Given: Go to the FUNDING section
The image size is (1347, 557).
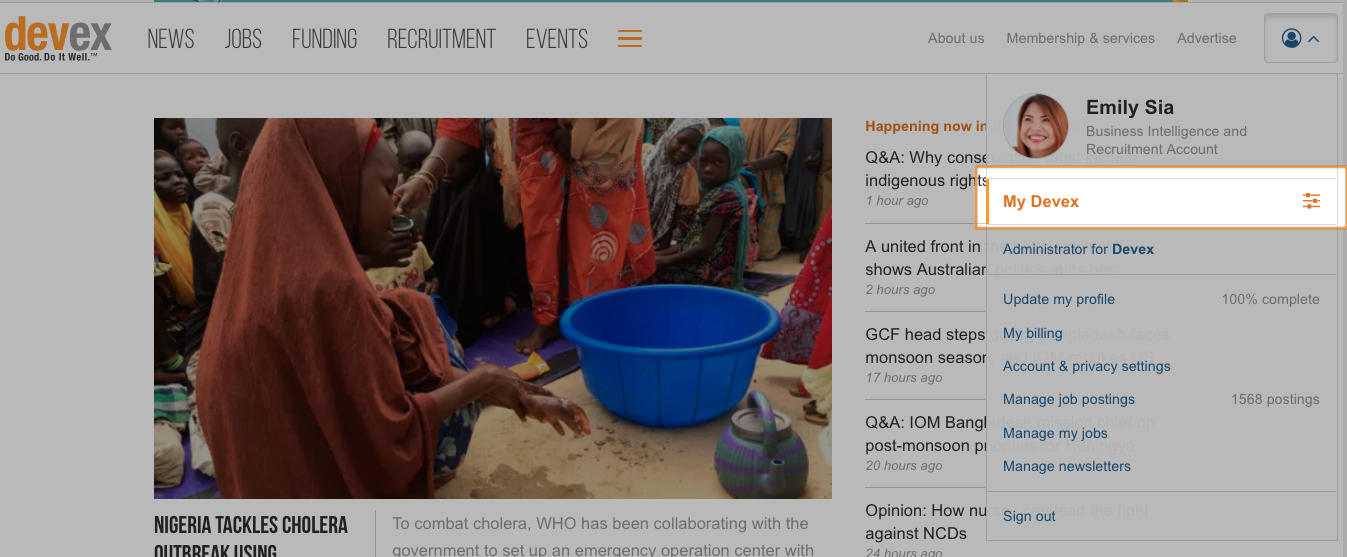Looking at the screenshot, I should point(324,39).
